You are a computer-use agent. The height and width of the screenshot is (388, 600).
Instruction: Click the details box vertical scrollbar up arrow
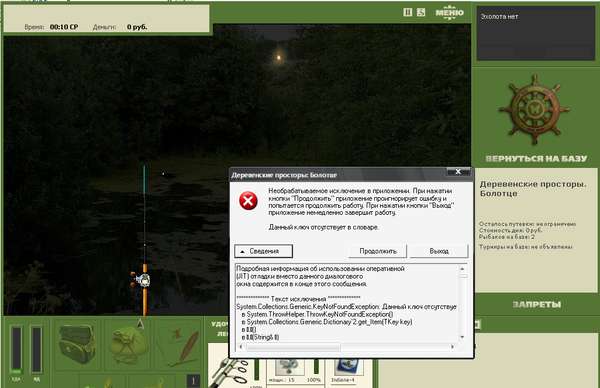point(462,269)
